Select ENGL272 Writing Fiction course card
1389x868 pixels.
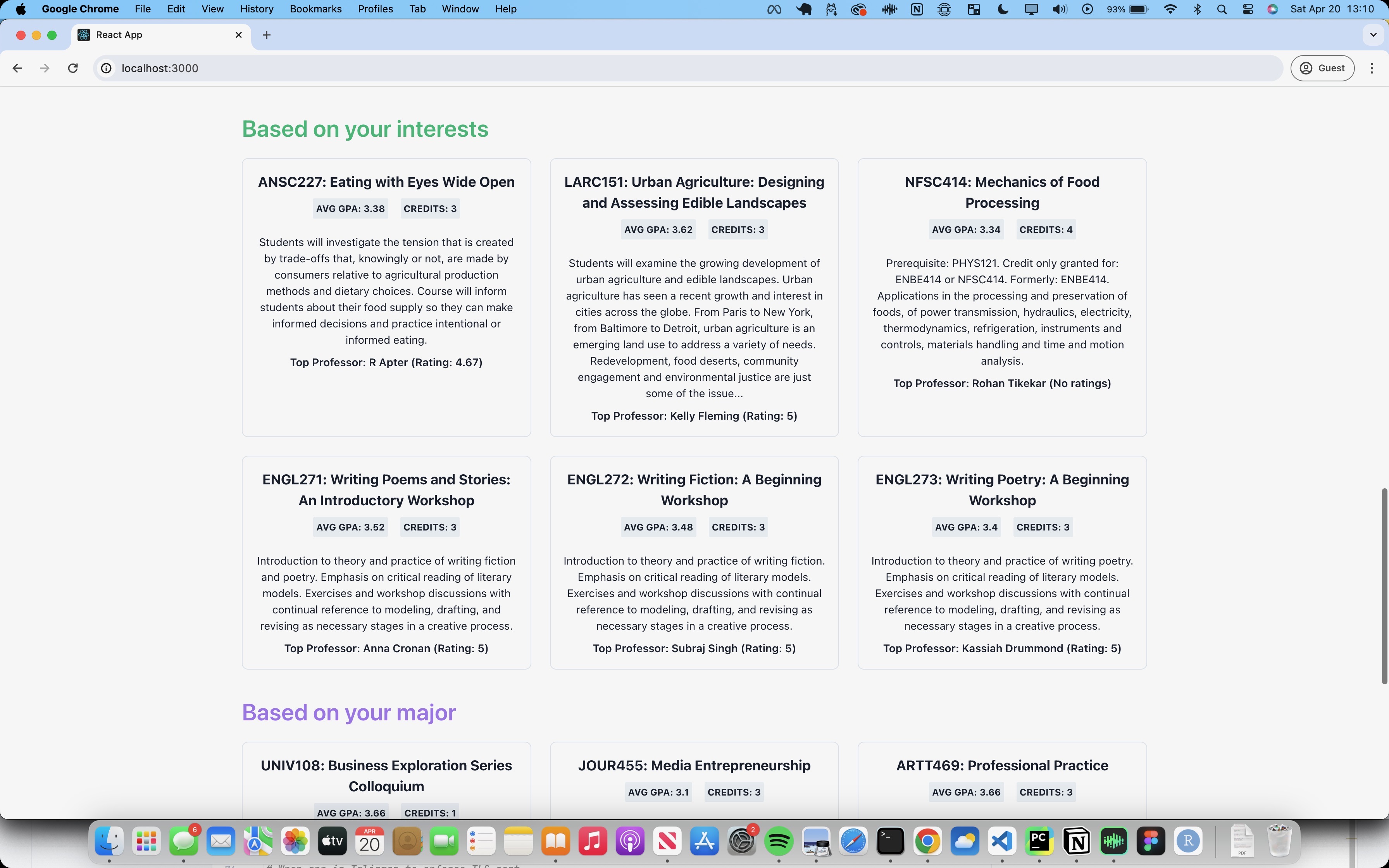coord(694,490)
